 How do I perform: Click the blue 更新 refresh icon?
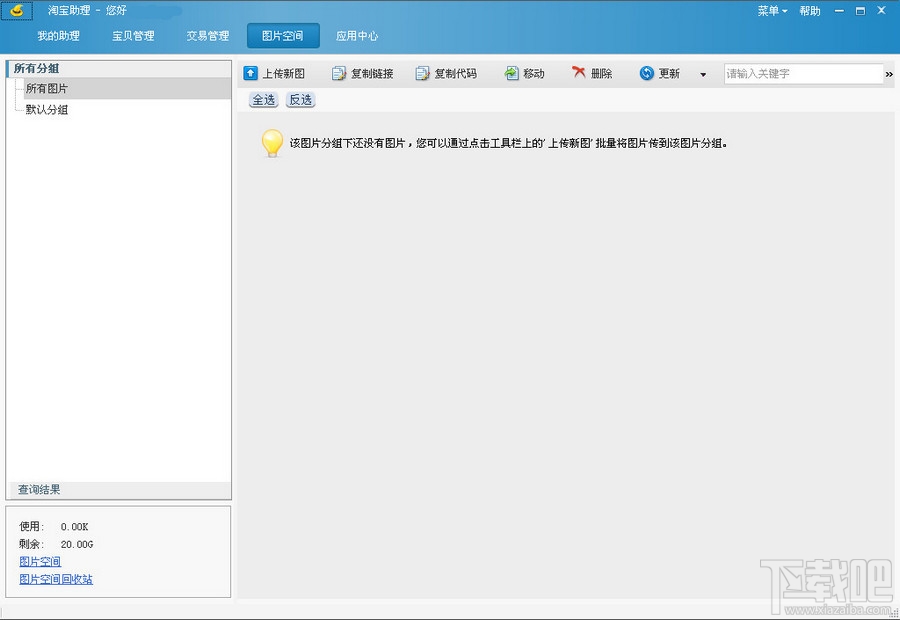pos(647,73)
